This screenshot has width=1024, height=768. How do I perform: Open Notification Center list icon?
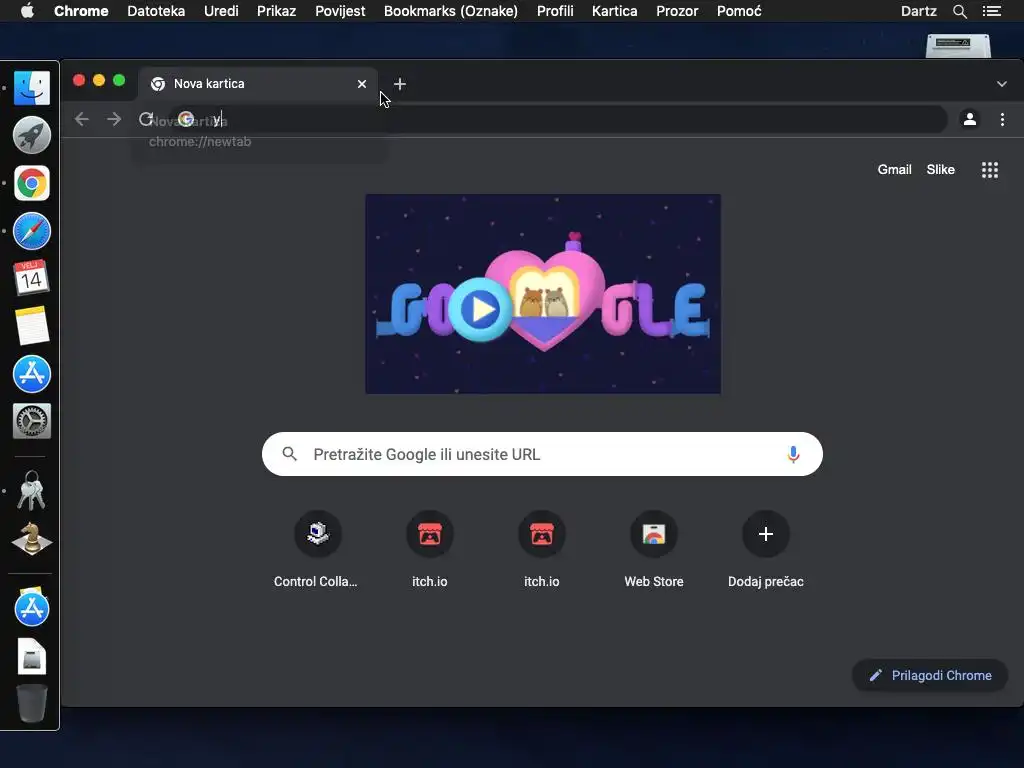tap(992, 11)
